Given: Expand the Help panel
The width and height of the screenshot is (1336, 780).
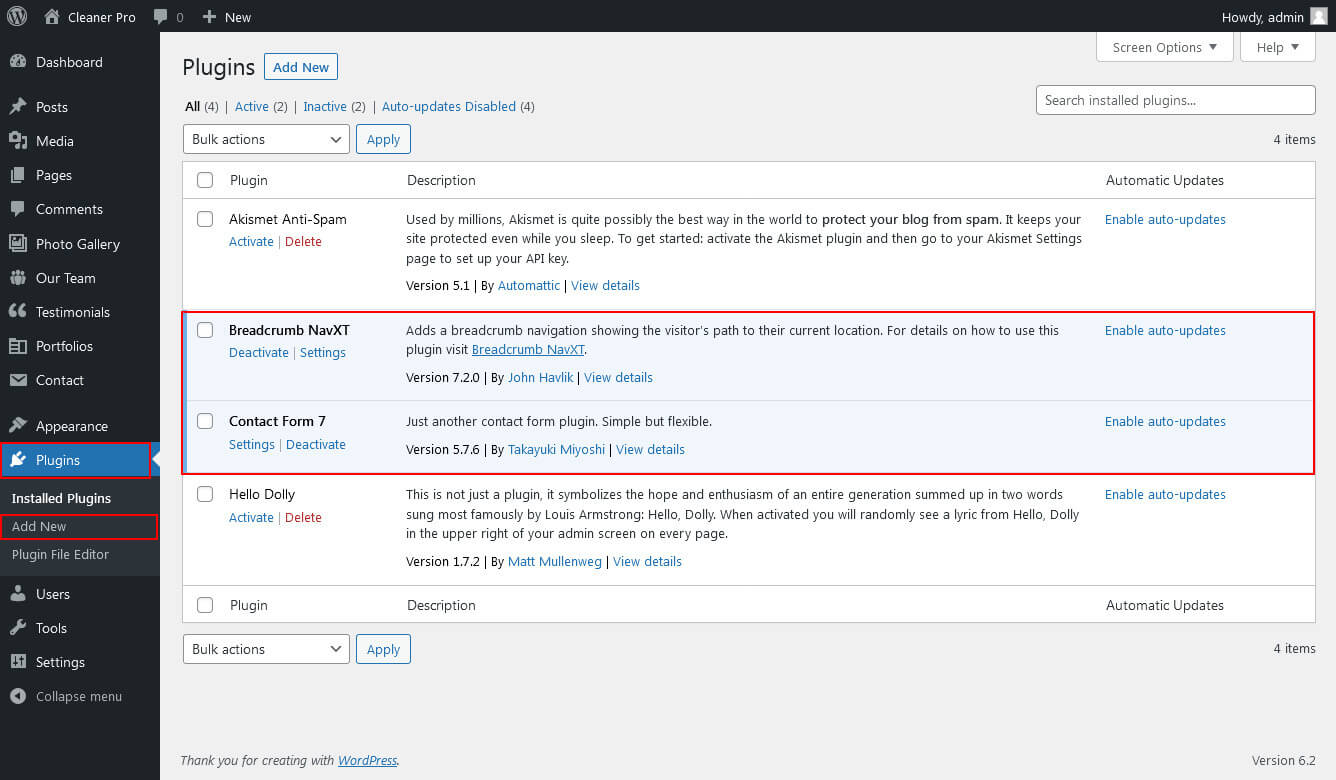Looking at the screenshot, I should tap(1278, 47).
